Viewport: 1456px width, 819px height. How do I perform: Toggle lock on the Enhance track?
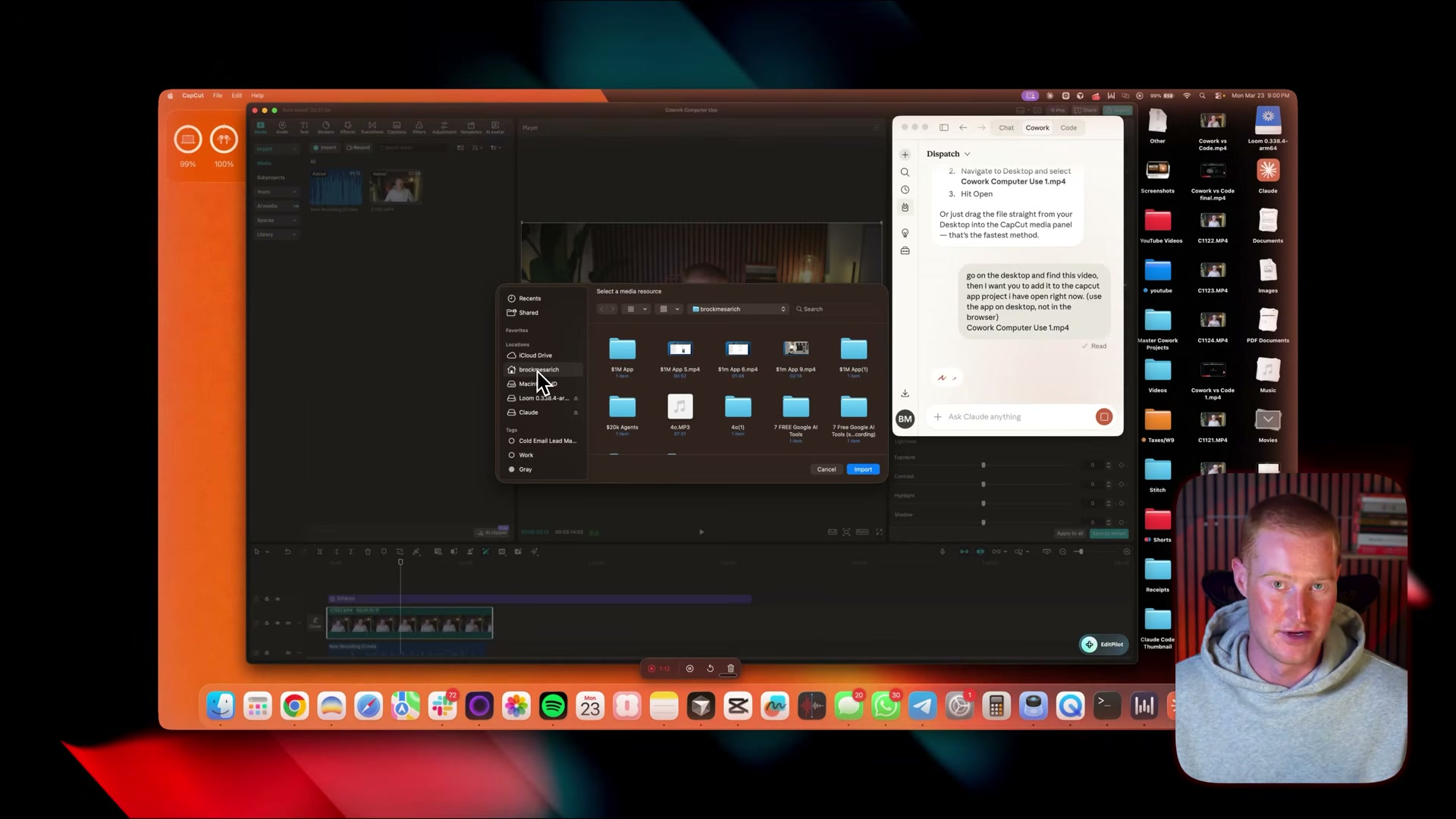[267, 599]
